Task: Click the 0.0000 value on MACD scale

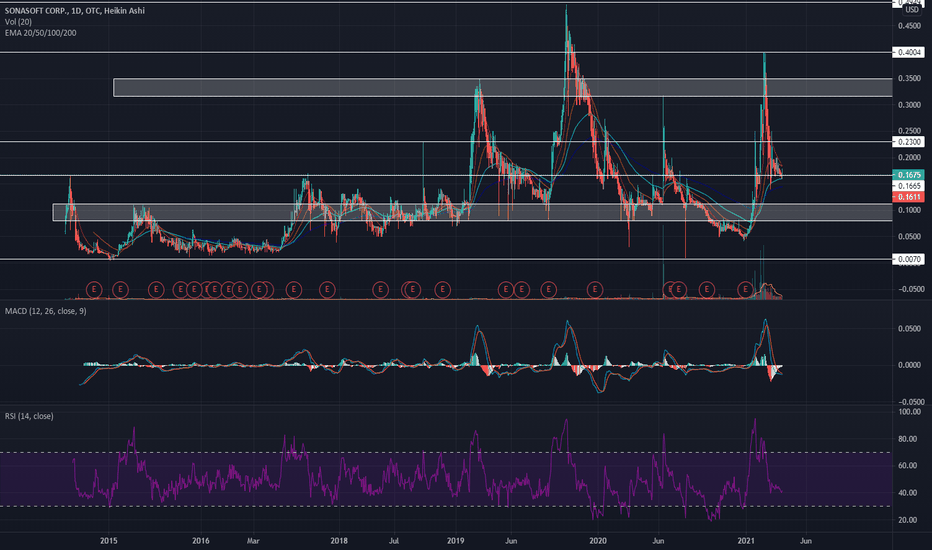Action: 909,365
